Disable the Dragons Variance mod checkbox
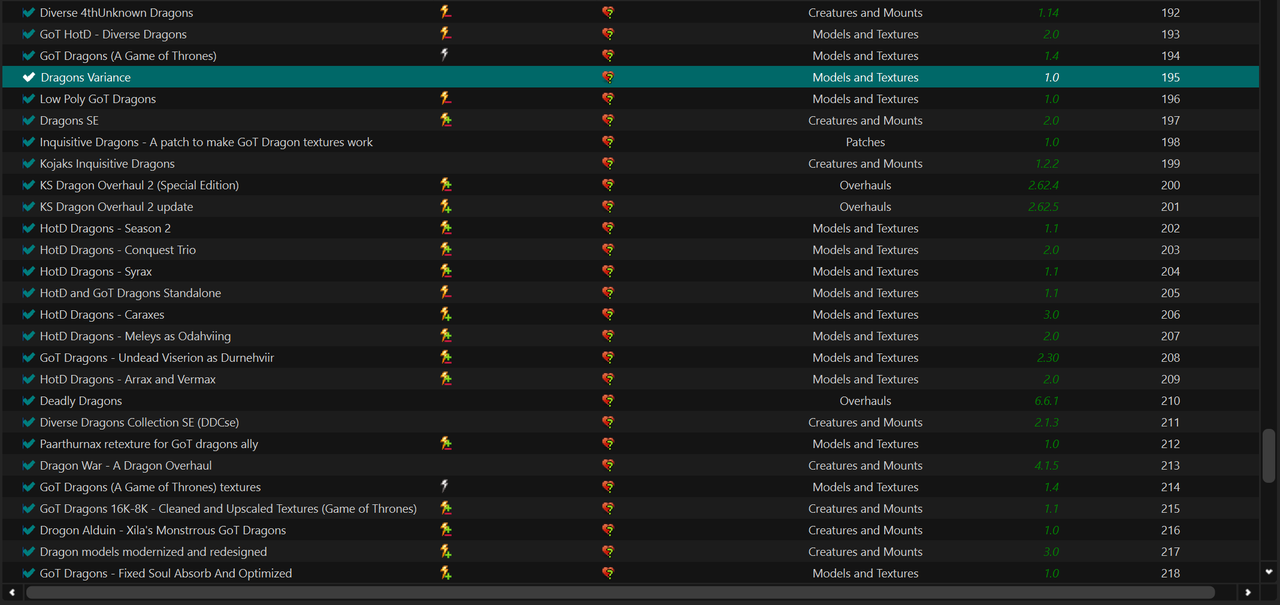The image size is (1280, 605). click(29, 77)
